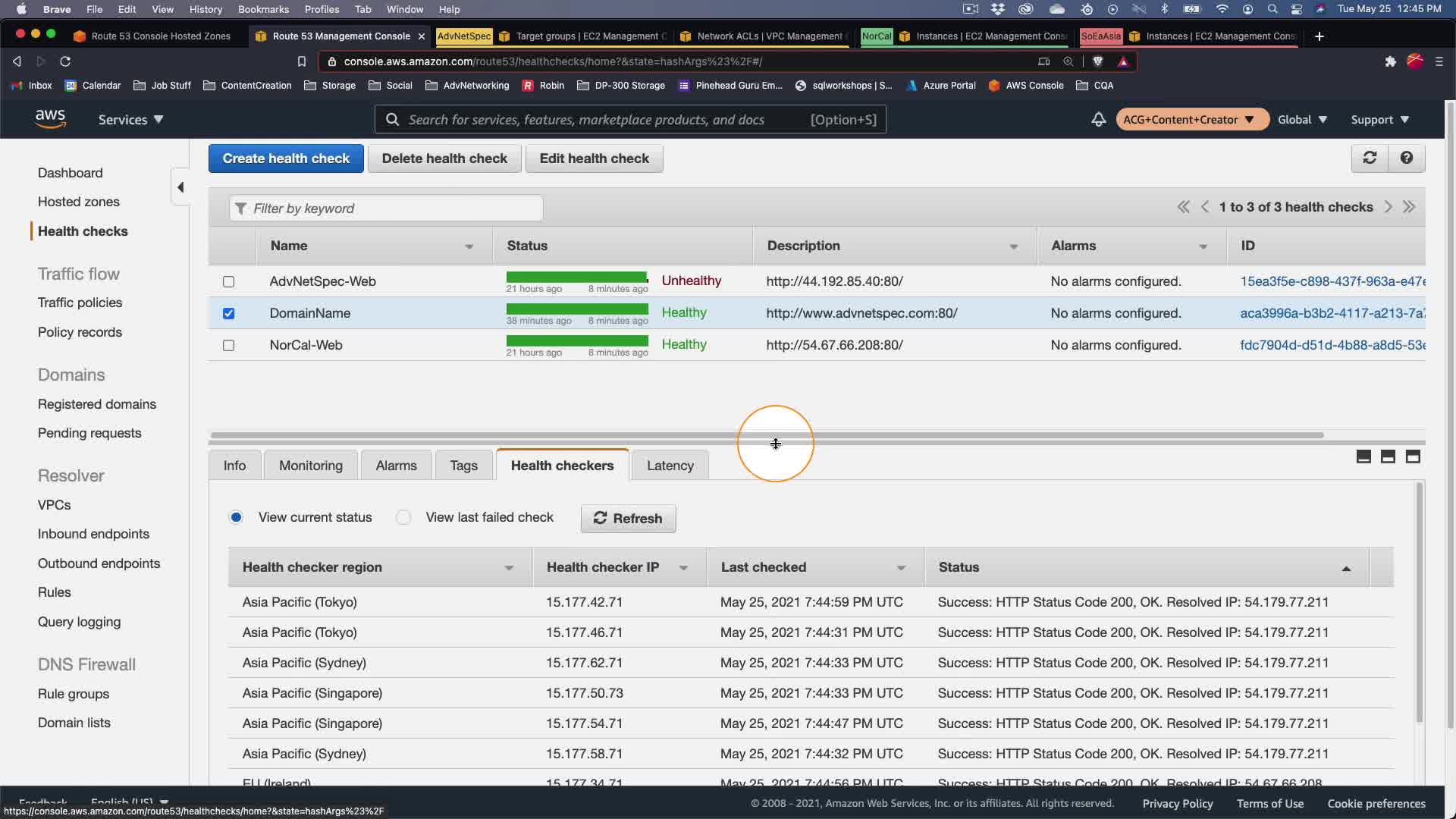Uncheck the DomainName health check box
Screen dimensions: 1456x819
pos(228,313)
